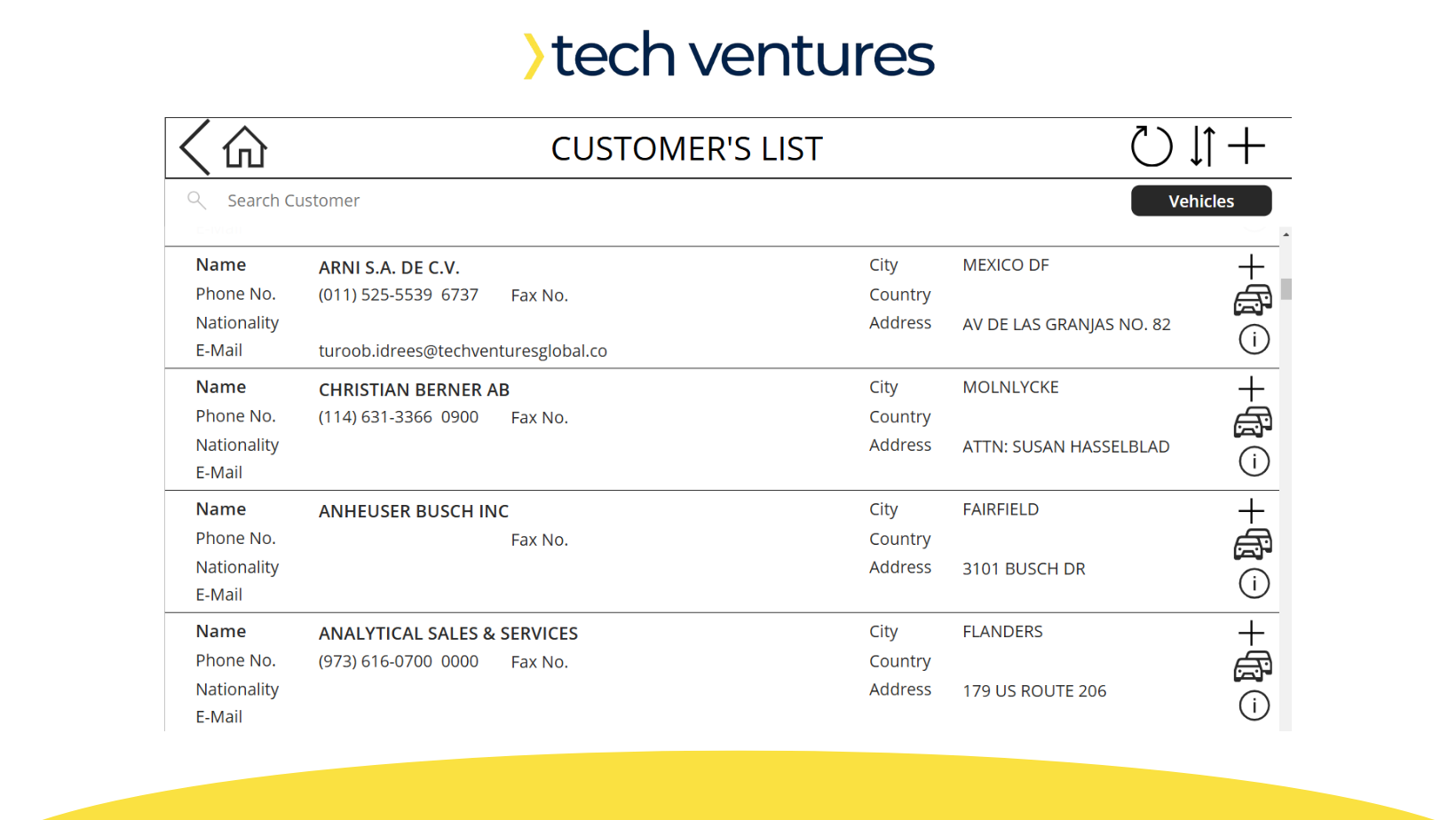Click the search magnifier icon
This screenshot has width=1456, height=820.
click(196, 201)
